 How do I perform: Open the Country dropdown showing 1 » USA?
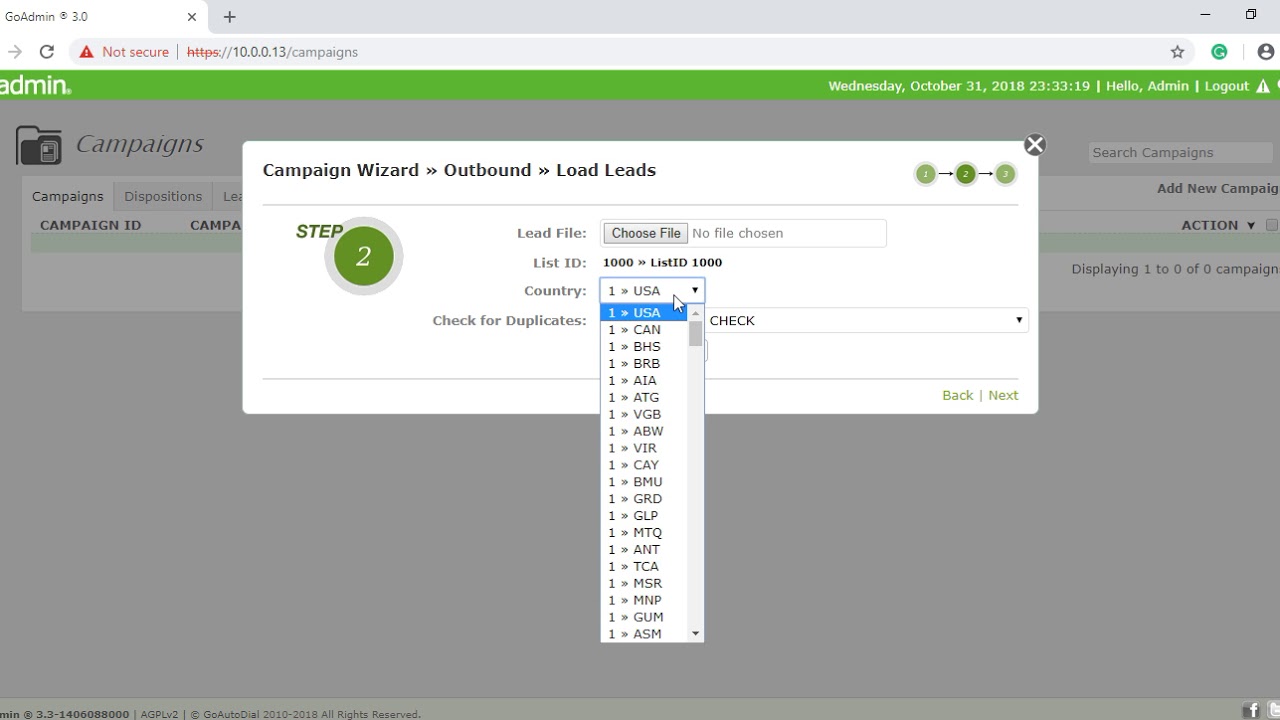(x=652, y=291)
